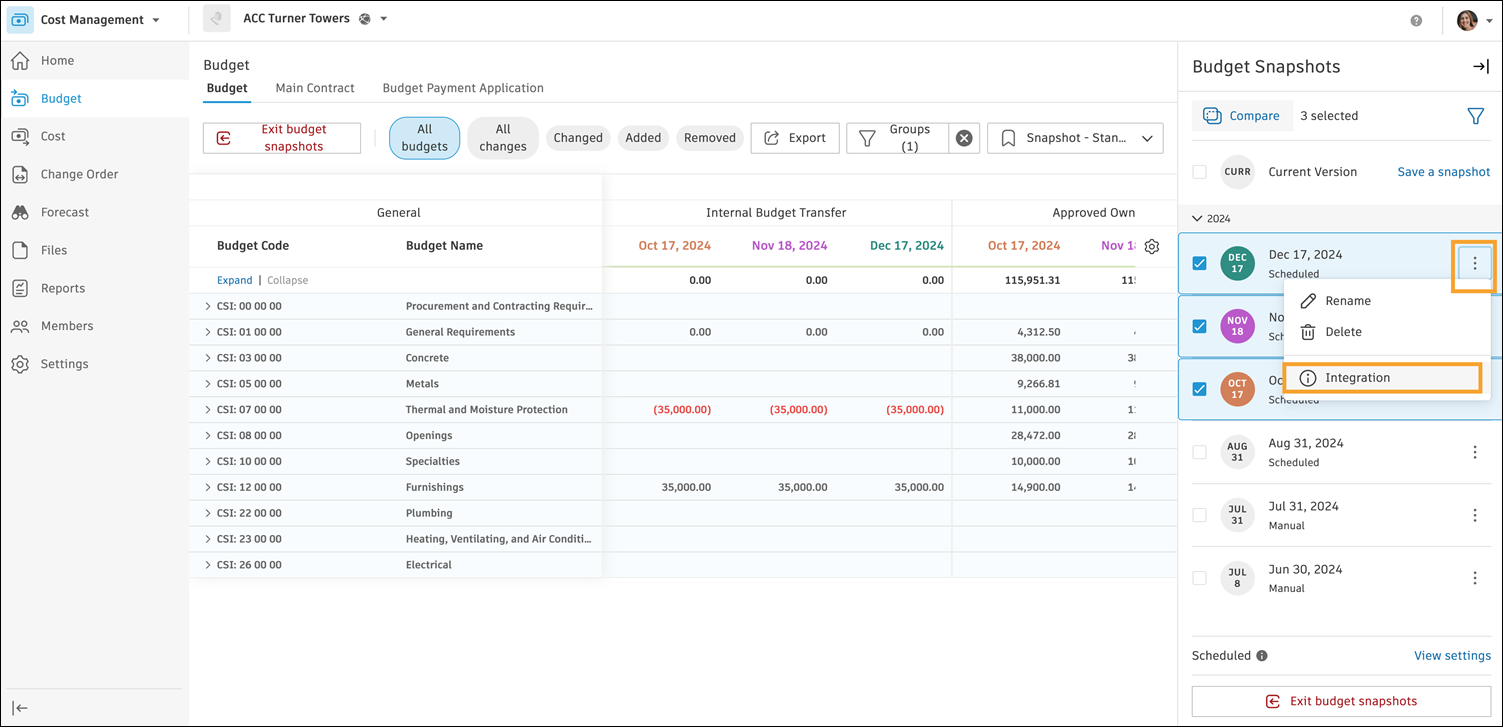The width and height of the screenshot is (1503, 727).
Task: Expand CSI: 26 00 00 Electrical row
Action: 208,565
